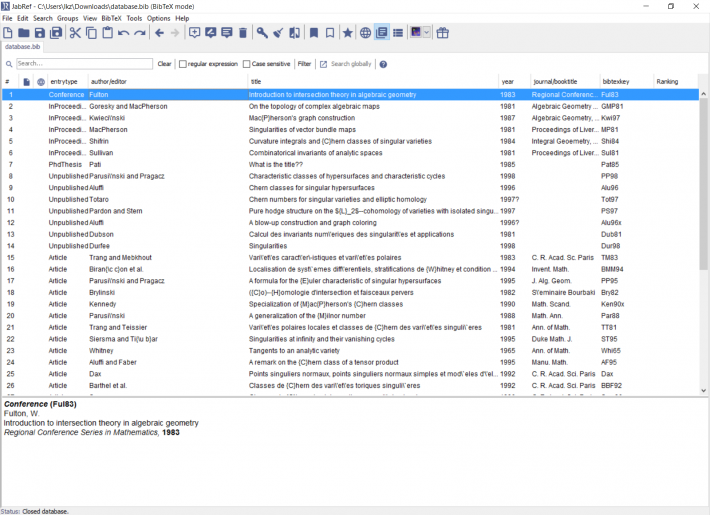Select the Whitney 'Tangents to an analytic variety' row
The height and width of the screenshot is (515, 710).
coord(350,351)
